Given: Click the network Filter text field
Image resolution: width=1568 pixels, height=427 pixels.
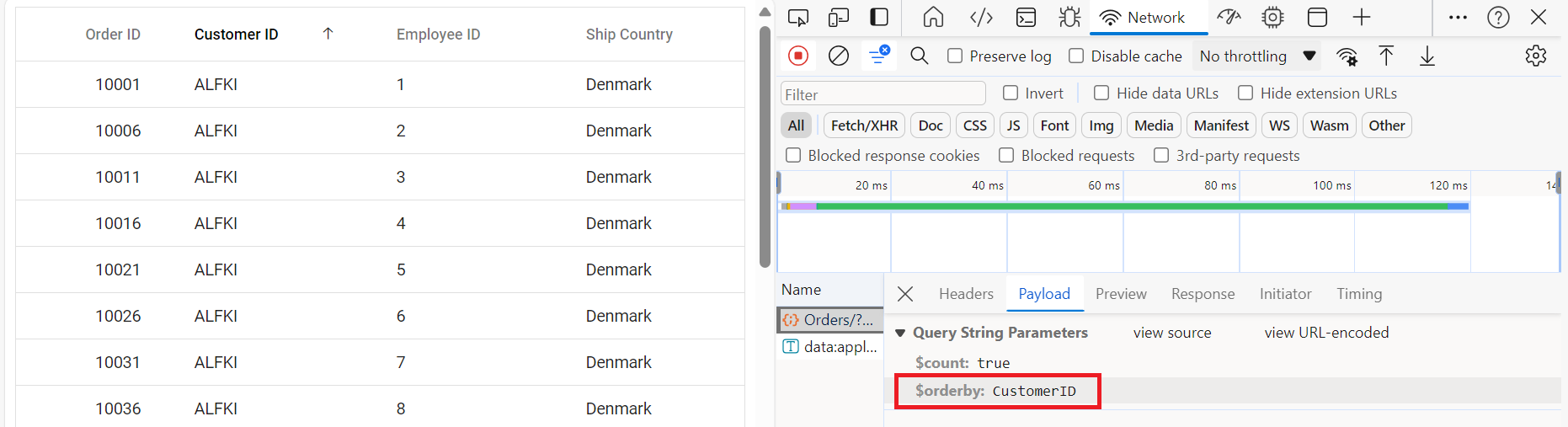Looking at the screenshot, I should click(x=883, y=93).
